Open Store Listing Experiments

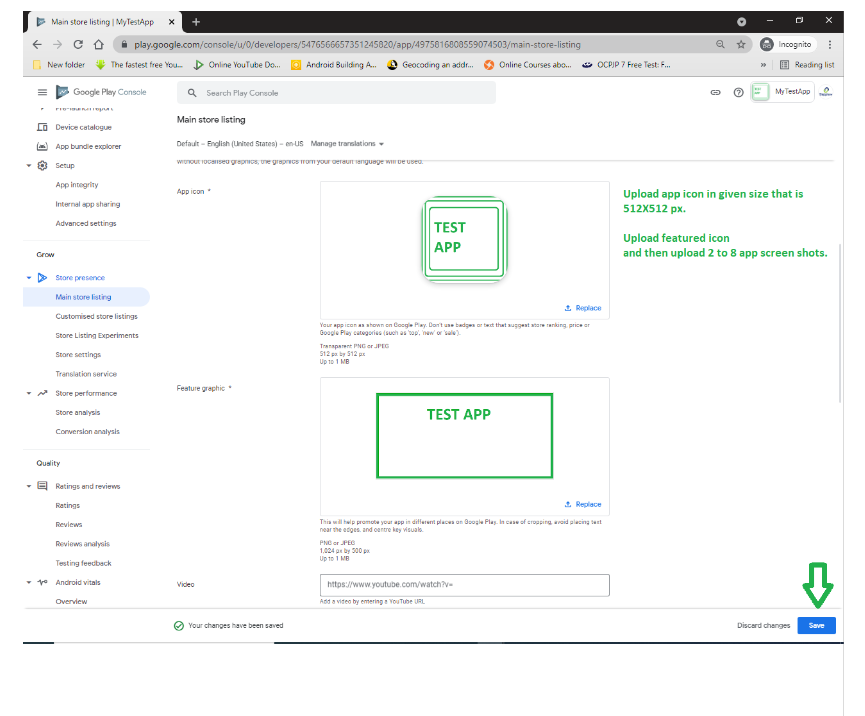click(x=97, y=335)
